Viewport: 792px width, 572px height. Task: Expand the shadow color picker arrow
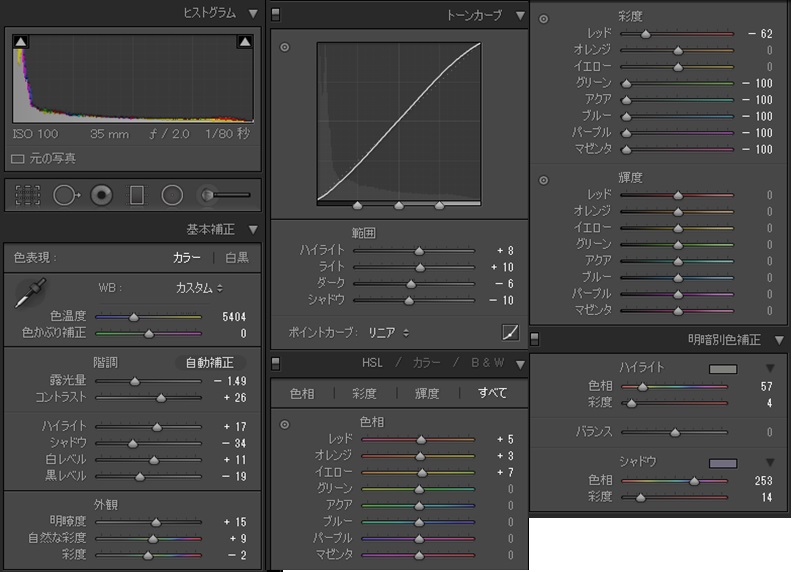pos(770,462)
